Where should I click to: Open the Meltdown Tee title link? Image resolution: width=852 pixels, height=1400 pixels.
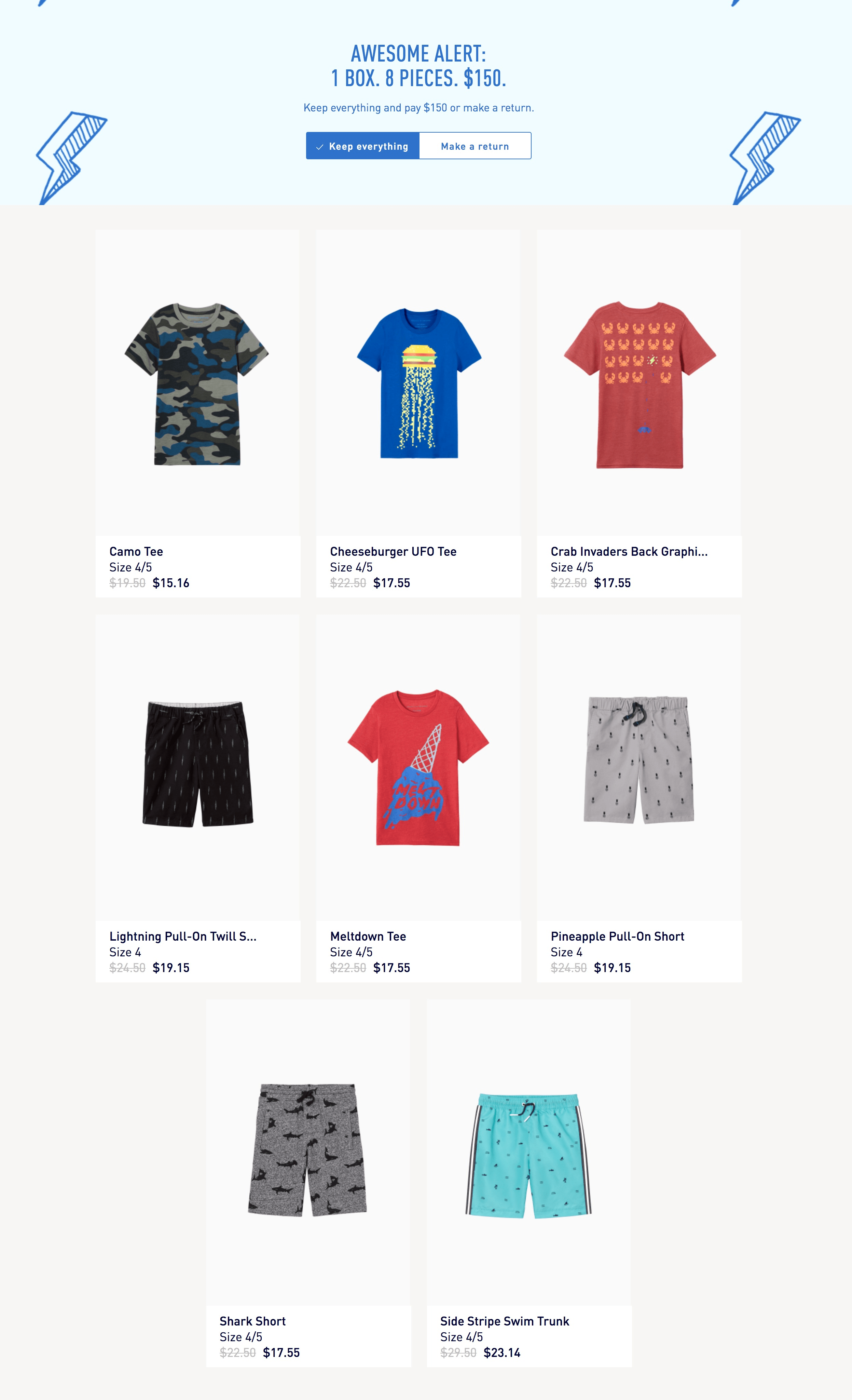(x=368, y=937)
